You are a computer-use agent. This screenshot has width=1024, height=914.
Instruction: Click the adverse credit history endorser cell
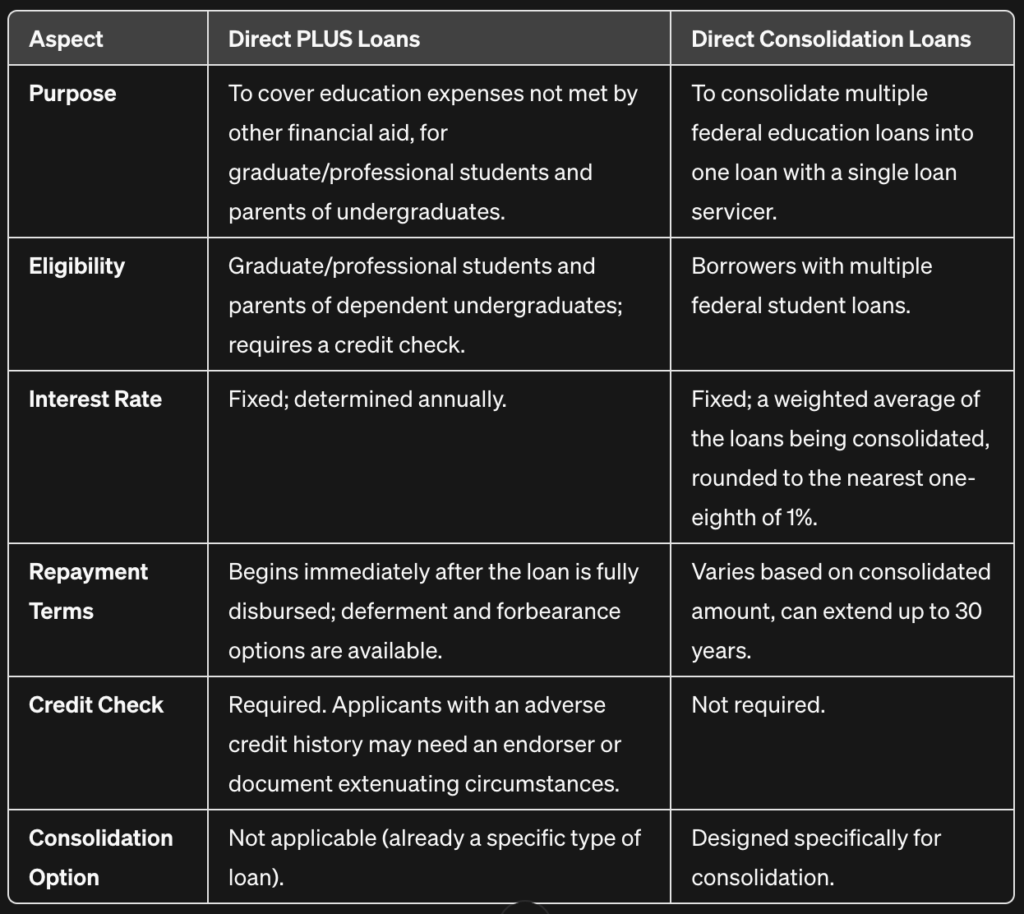coord(439,743)
